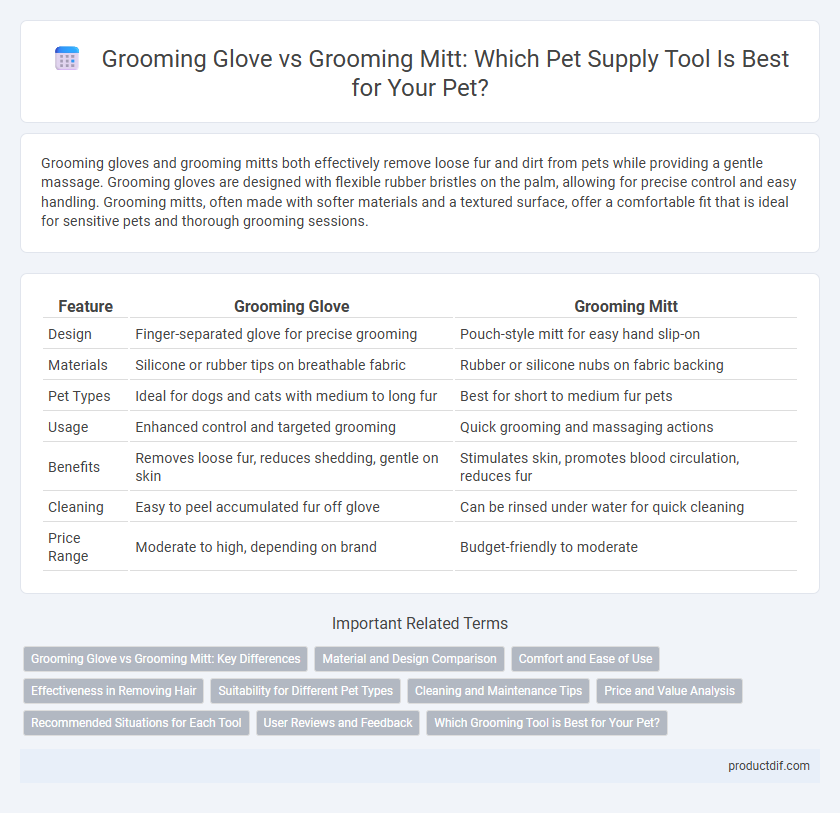The width and height of the screenshot is (840, 813).
Task: Click the 'Grooming Mitt' column header
Action: click(626, 306)
